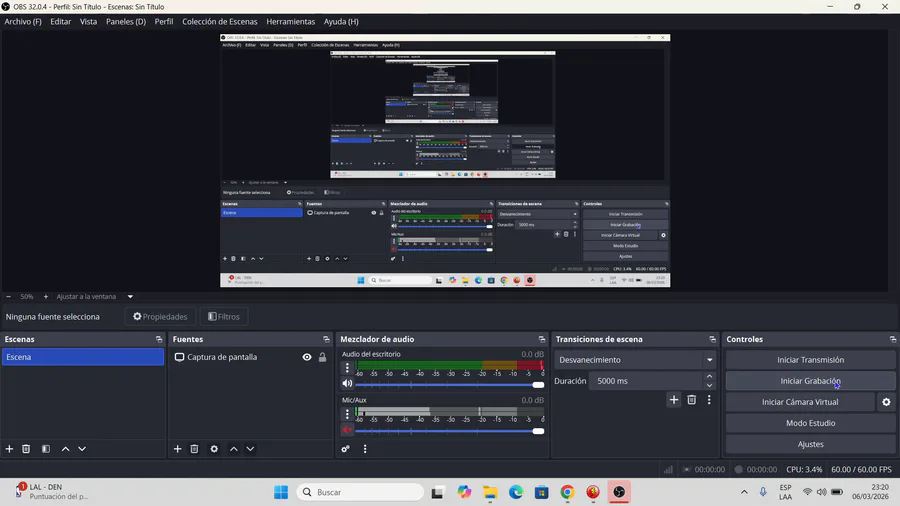Image resolution: width=900 pixels, height=506 pixels.
Task: Unmute Mic/Aux speaker icon
Action: [347, 430]
